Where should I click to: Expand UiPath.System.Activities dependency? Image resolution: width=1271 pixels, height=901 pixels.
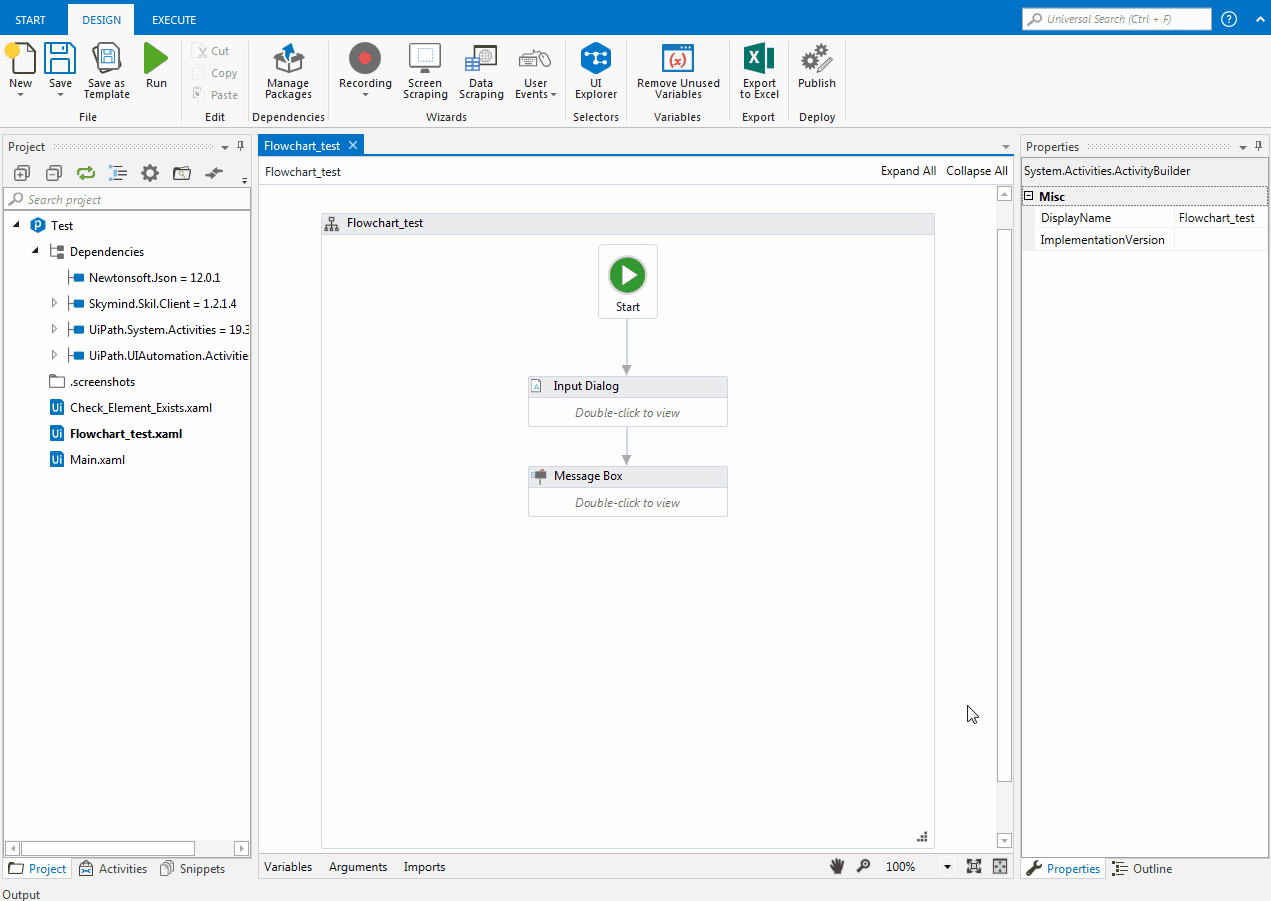click(54, 329)
